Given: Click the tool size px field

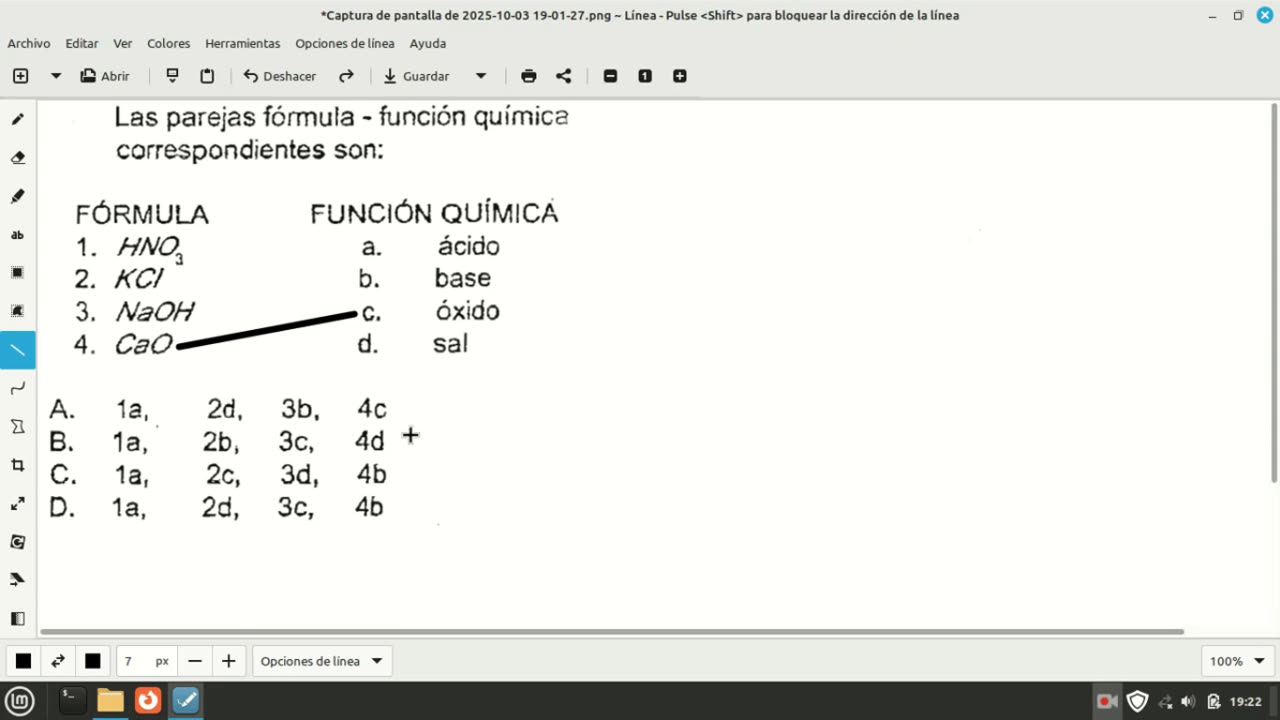Looking at the screenshot, I should pyautogui.click(x=146, y=661).
